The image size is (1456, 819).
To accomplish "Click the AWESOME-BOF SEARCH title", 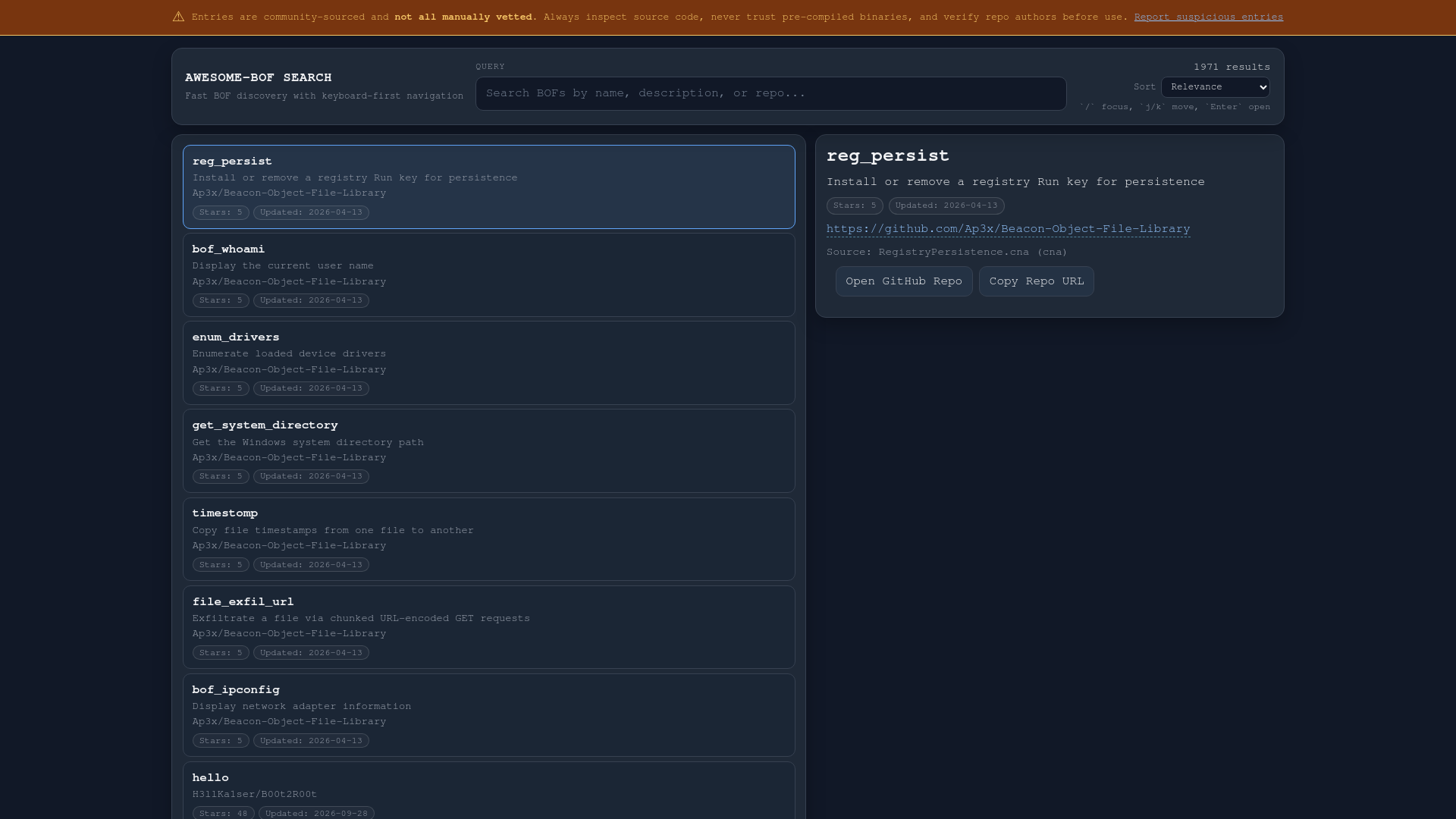I will pos(258,77).
